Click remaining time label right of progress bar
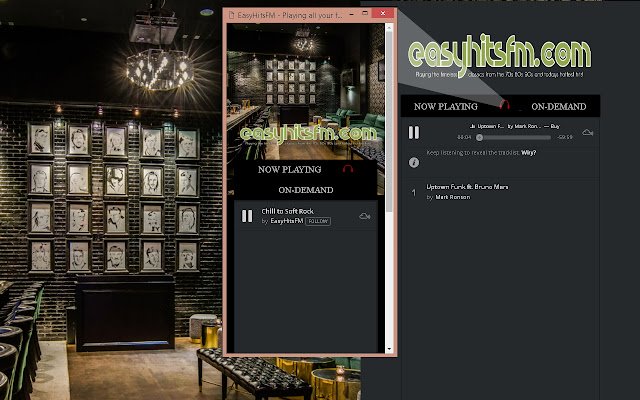Image resolution: width=640 pixels, height=400 pixels. 565,137
